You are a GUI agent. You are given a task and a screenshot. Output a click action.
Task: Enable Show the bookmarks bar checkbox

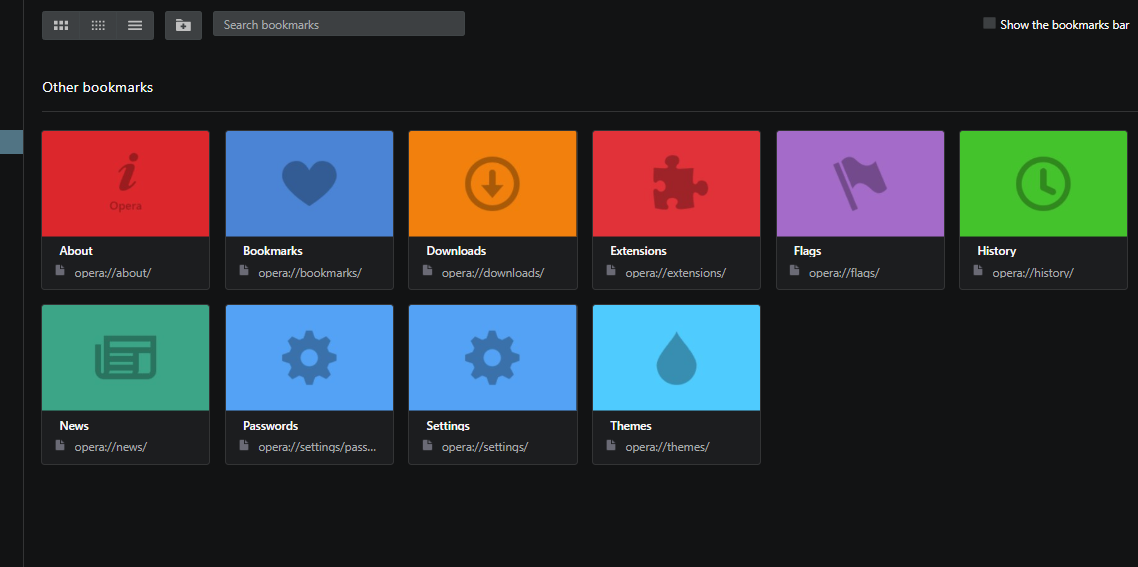[989, 24]
